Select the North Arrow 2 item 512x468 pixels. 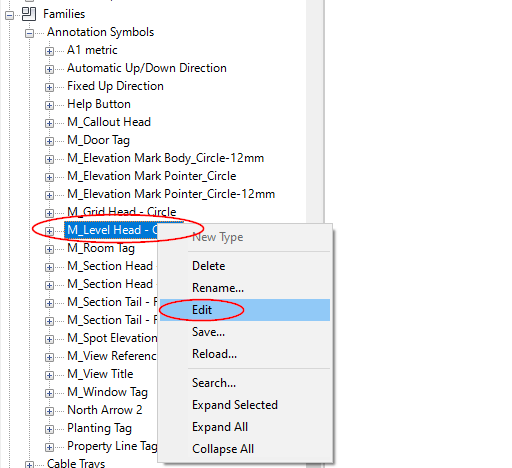(105, 410)
